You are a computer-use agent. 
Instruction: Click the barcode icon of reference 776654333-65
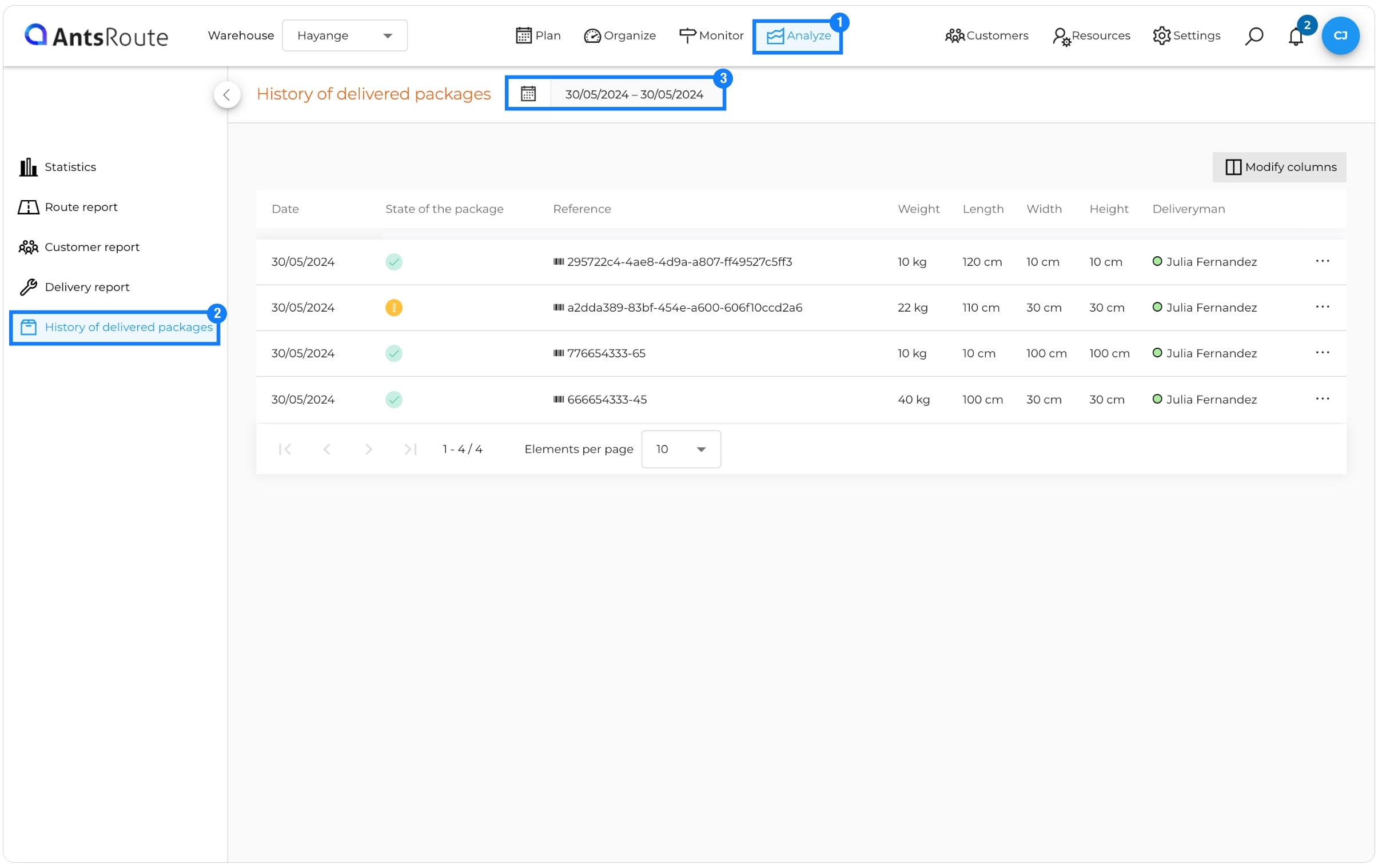[559, 353]
